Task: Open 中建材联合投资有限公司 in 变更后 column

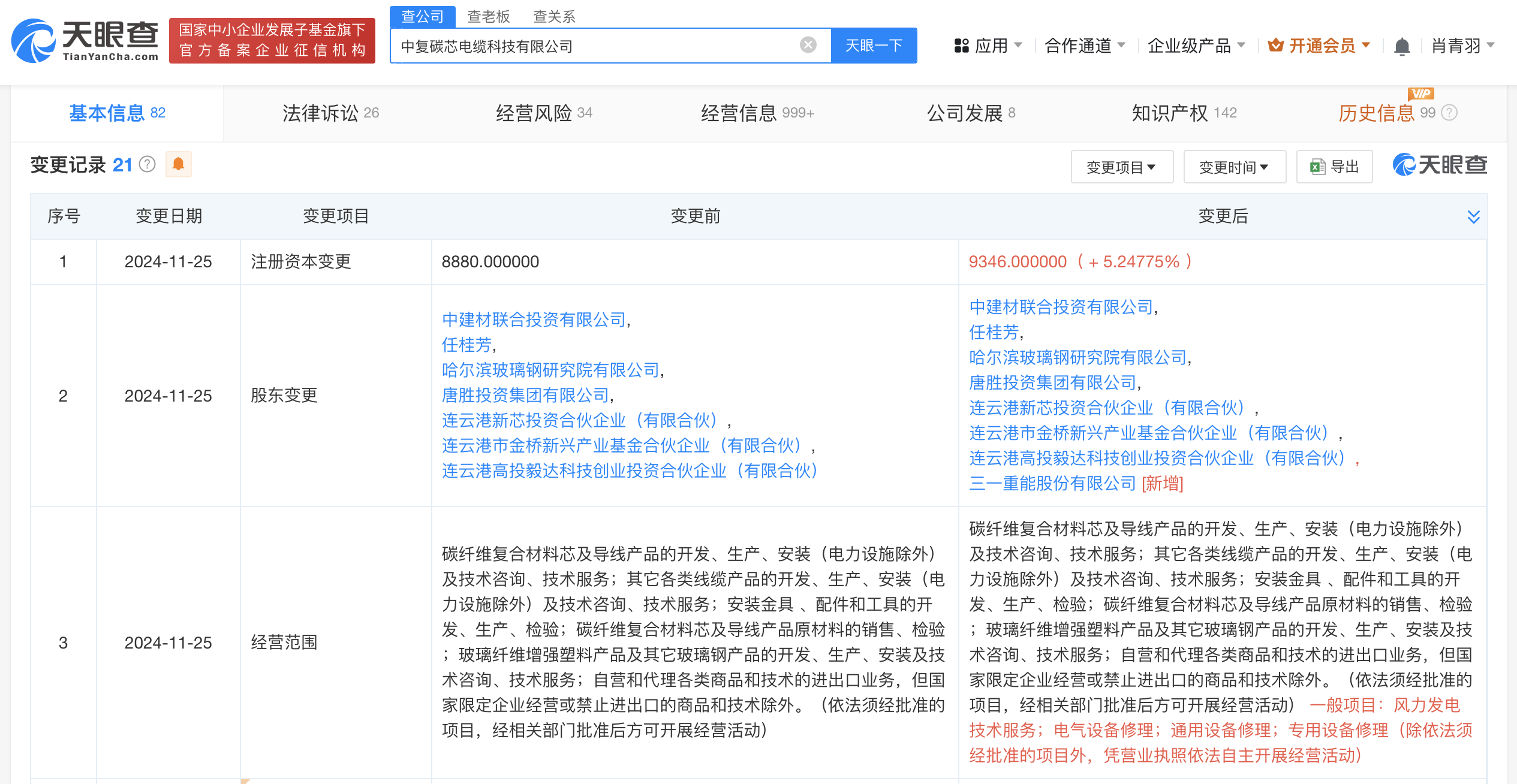Action: pyautogui.click(x=1061, y=307)
